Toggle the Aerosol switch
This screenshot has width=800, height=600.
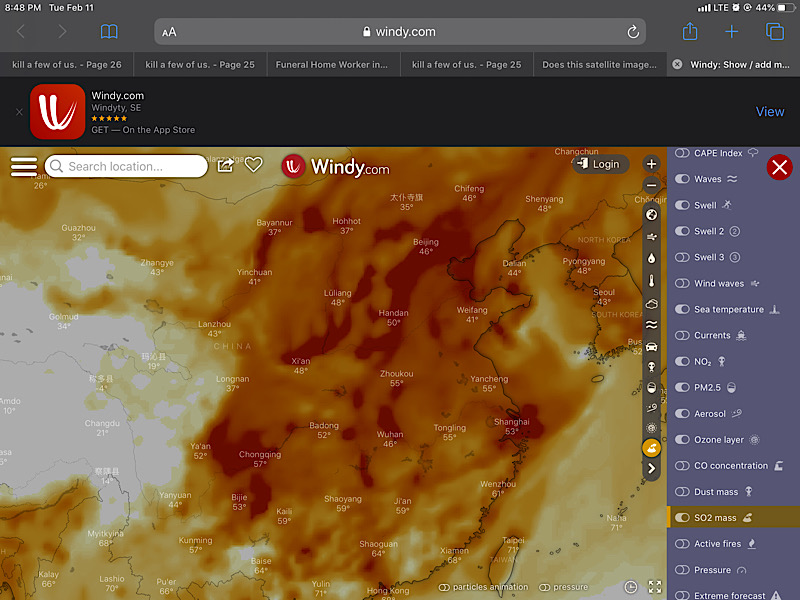(682, 413)
